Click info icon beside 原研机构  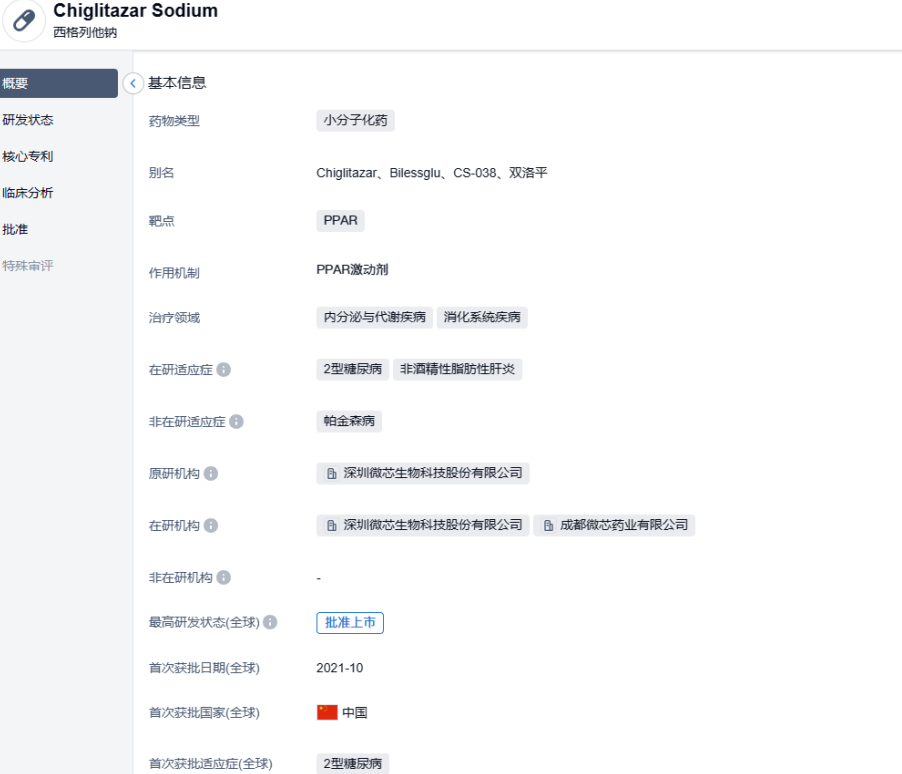pos(211,474)
